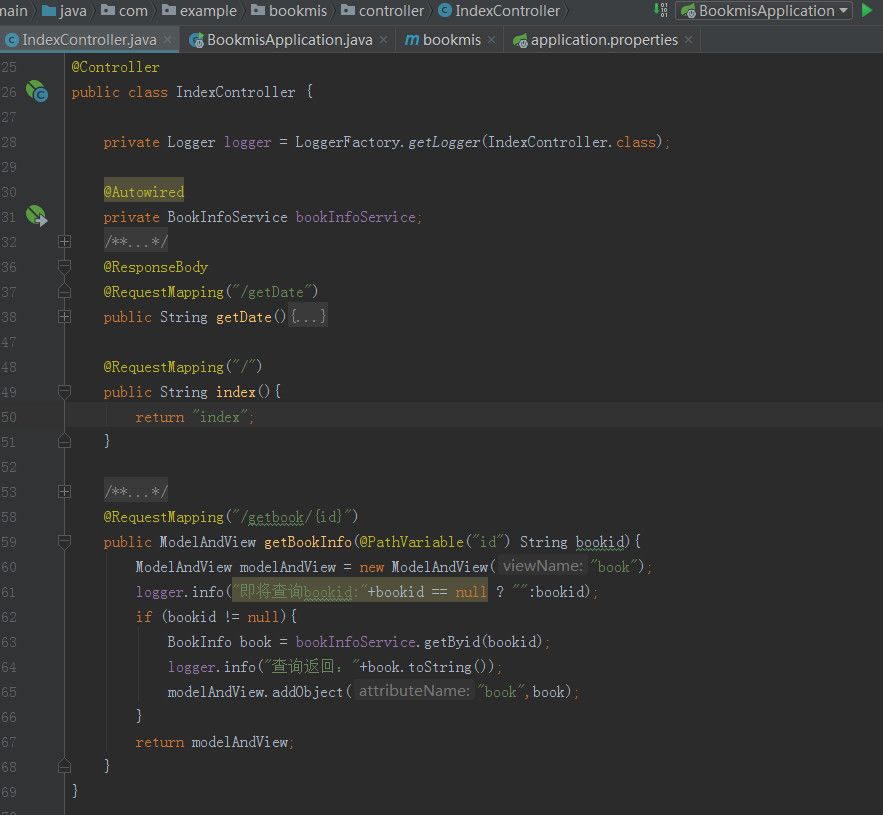Click folded /**...*/ comment text on line 53
The height and width of the screenshot is (815, 883).
pos(136,492)
